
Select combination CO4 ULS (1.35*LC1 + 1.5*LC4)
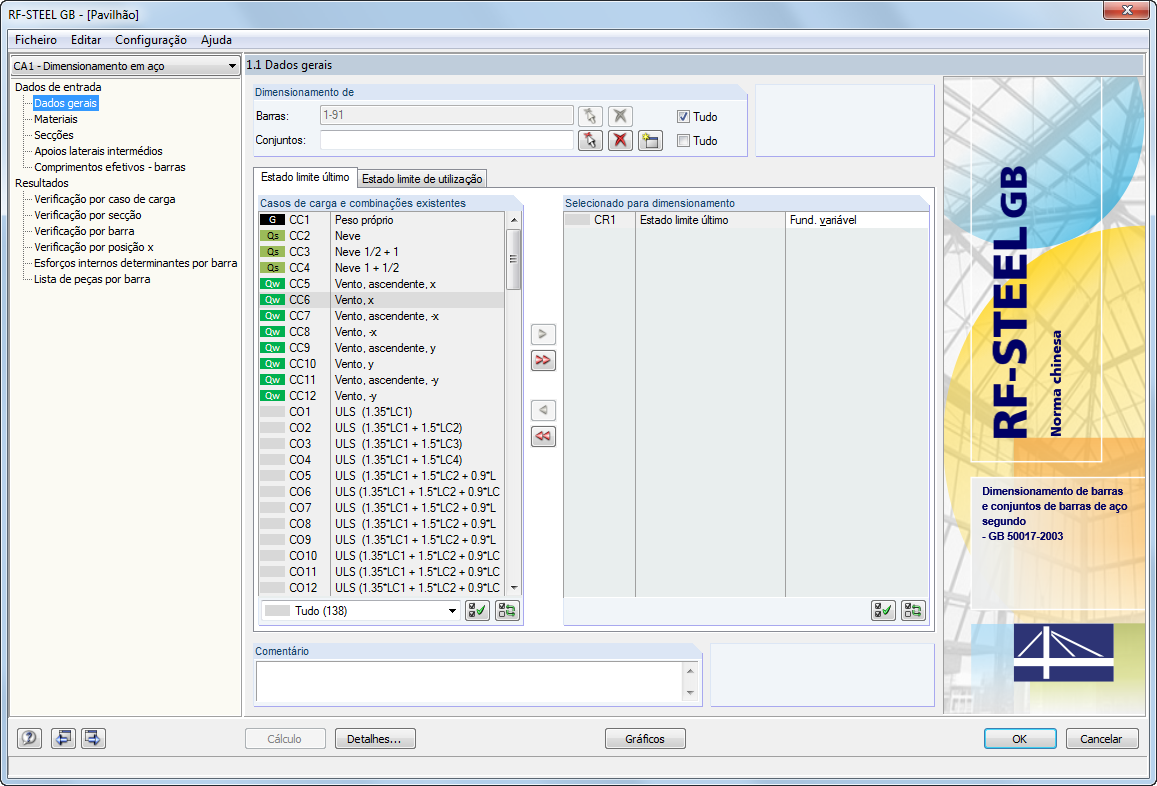[381, 460]
